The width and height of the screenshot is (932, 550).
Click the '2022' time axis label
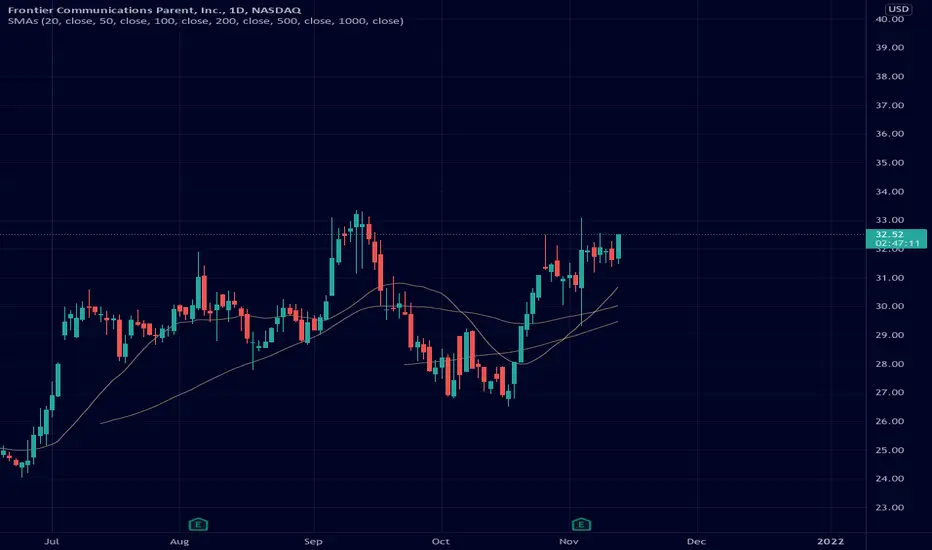click(830, 541)
